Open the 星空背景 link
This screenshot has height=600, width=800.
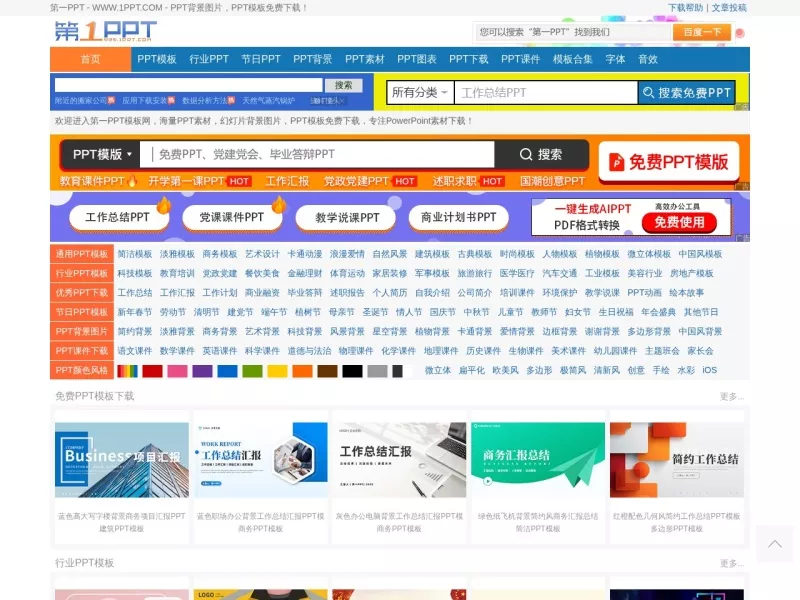coord(389,332)
